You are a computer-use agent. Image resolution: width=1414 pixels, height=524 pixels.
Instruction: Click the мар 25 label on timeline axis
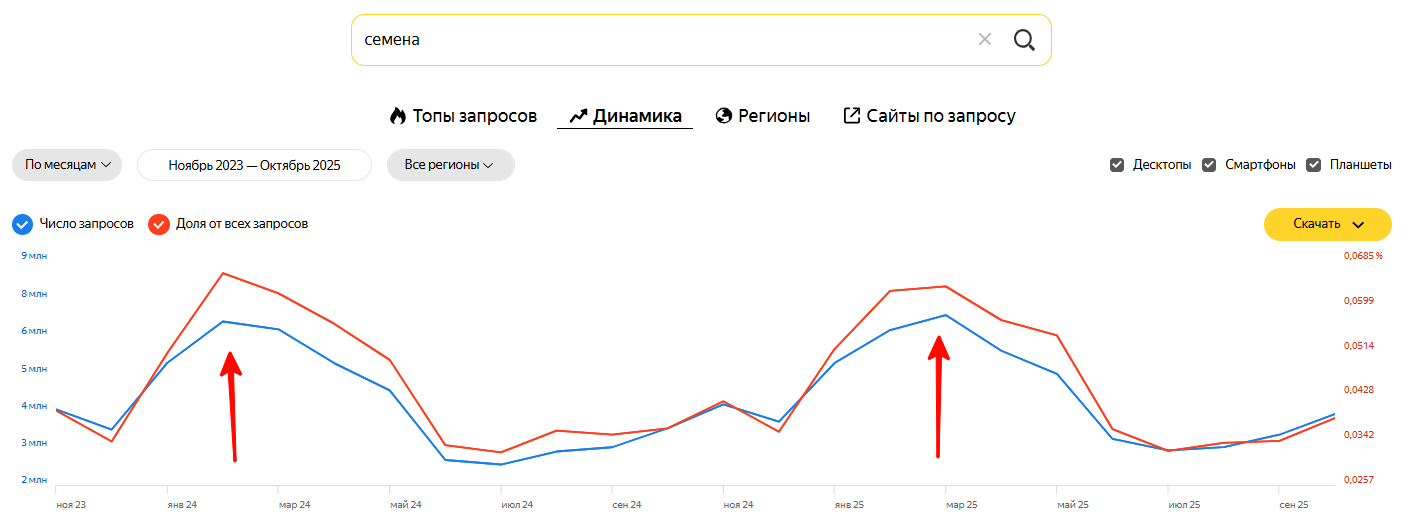pos(962,505)
